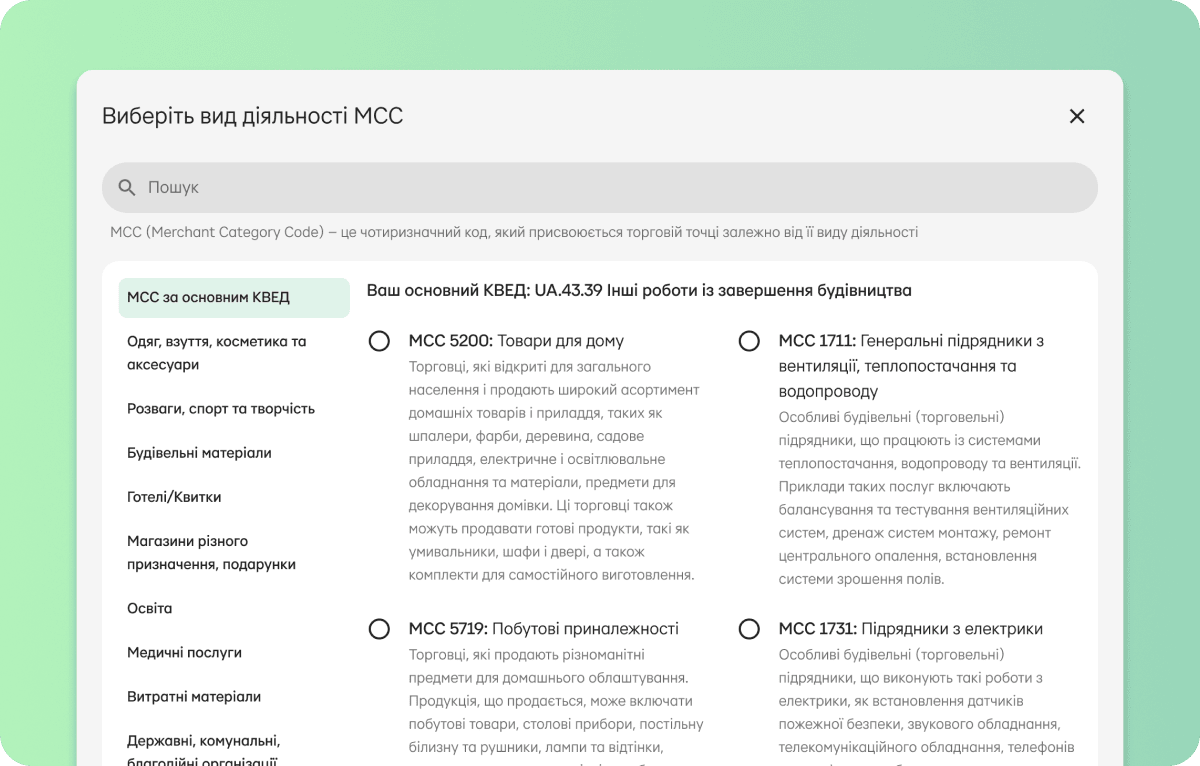
Task: Select MCC 1711 Генеральні підрядники radio
Action: pos(749,341)
